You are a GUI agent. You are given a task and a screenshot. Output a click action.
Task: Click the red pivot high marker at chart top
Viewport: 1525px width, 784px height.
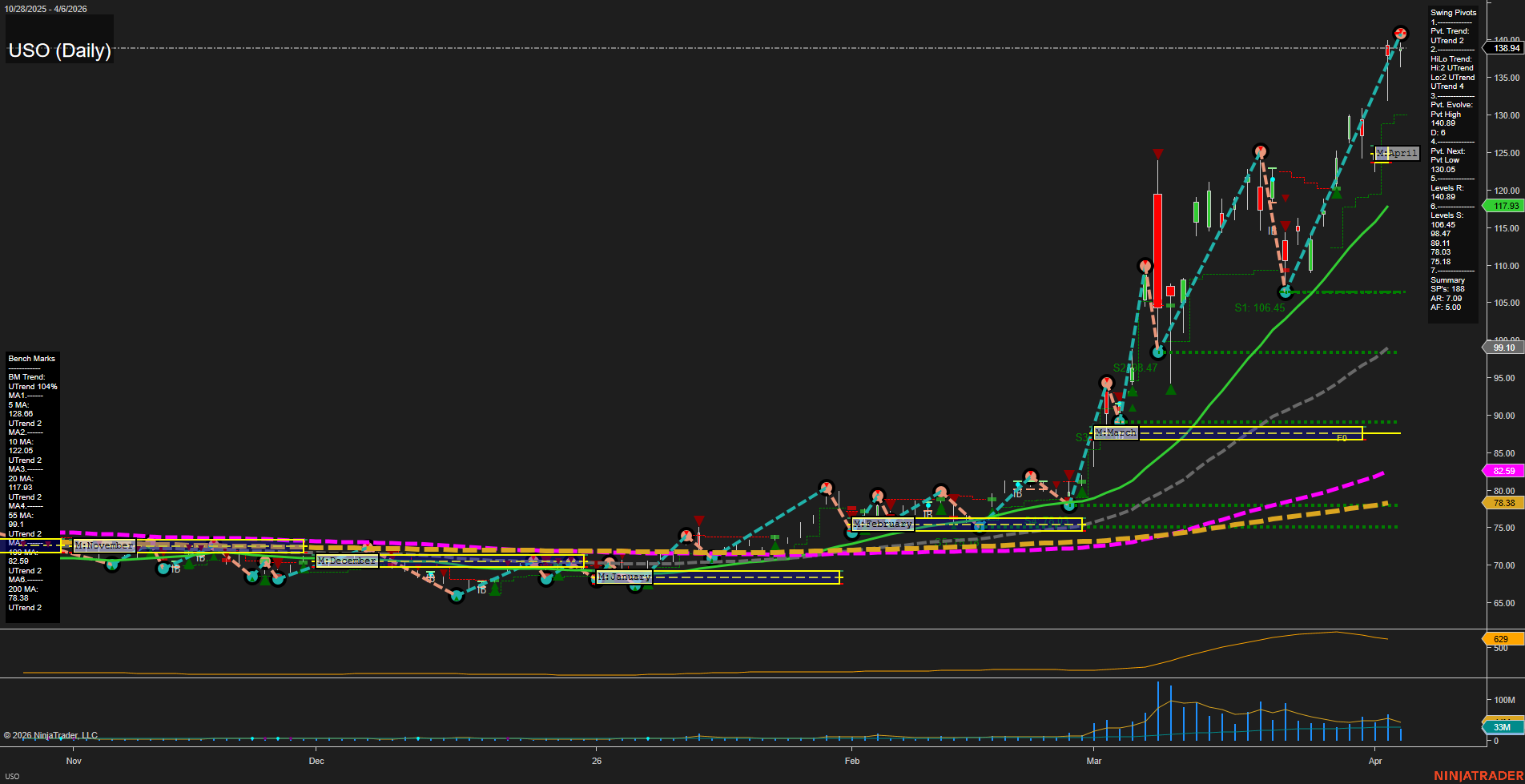[x=1400, y=34]
